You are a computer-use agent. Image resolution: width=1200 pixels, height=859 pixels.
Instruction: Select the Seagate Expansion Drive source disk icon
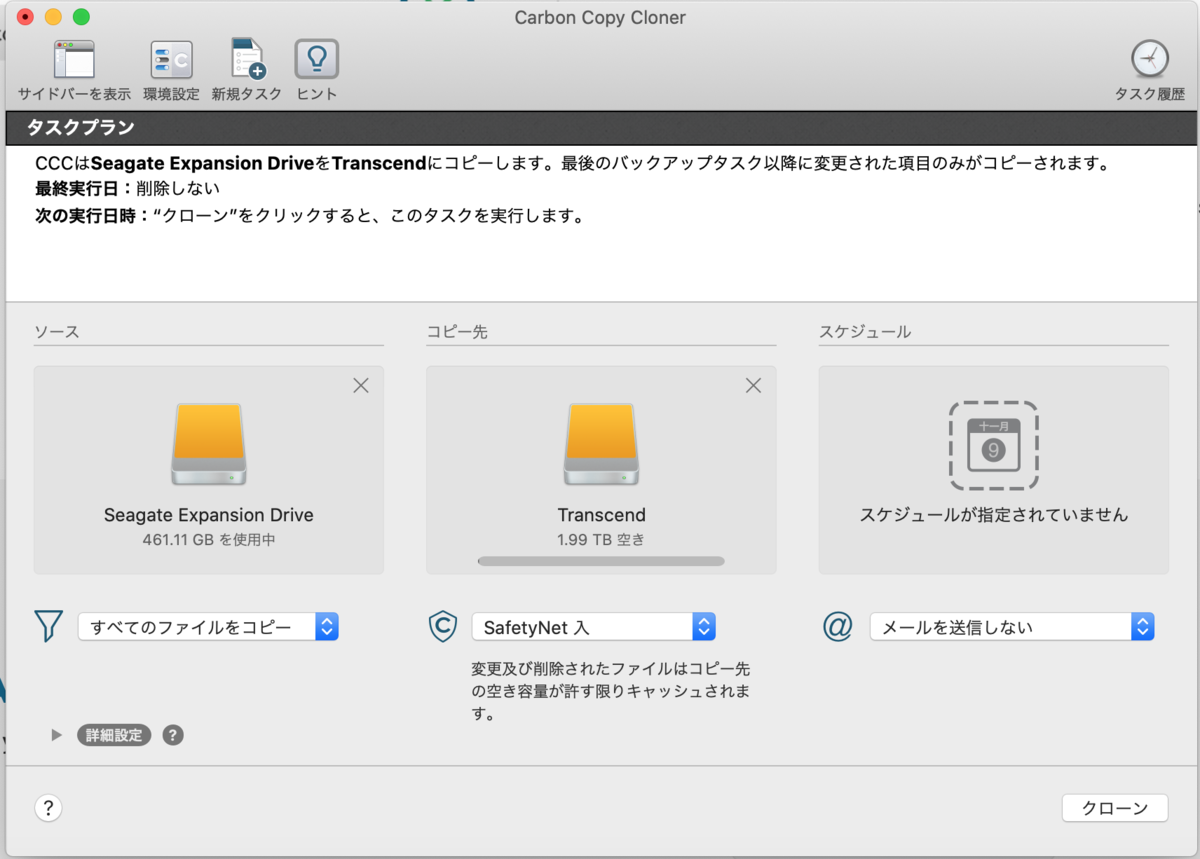(208, 444)
